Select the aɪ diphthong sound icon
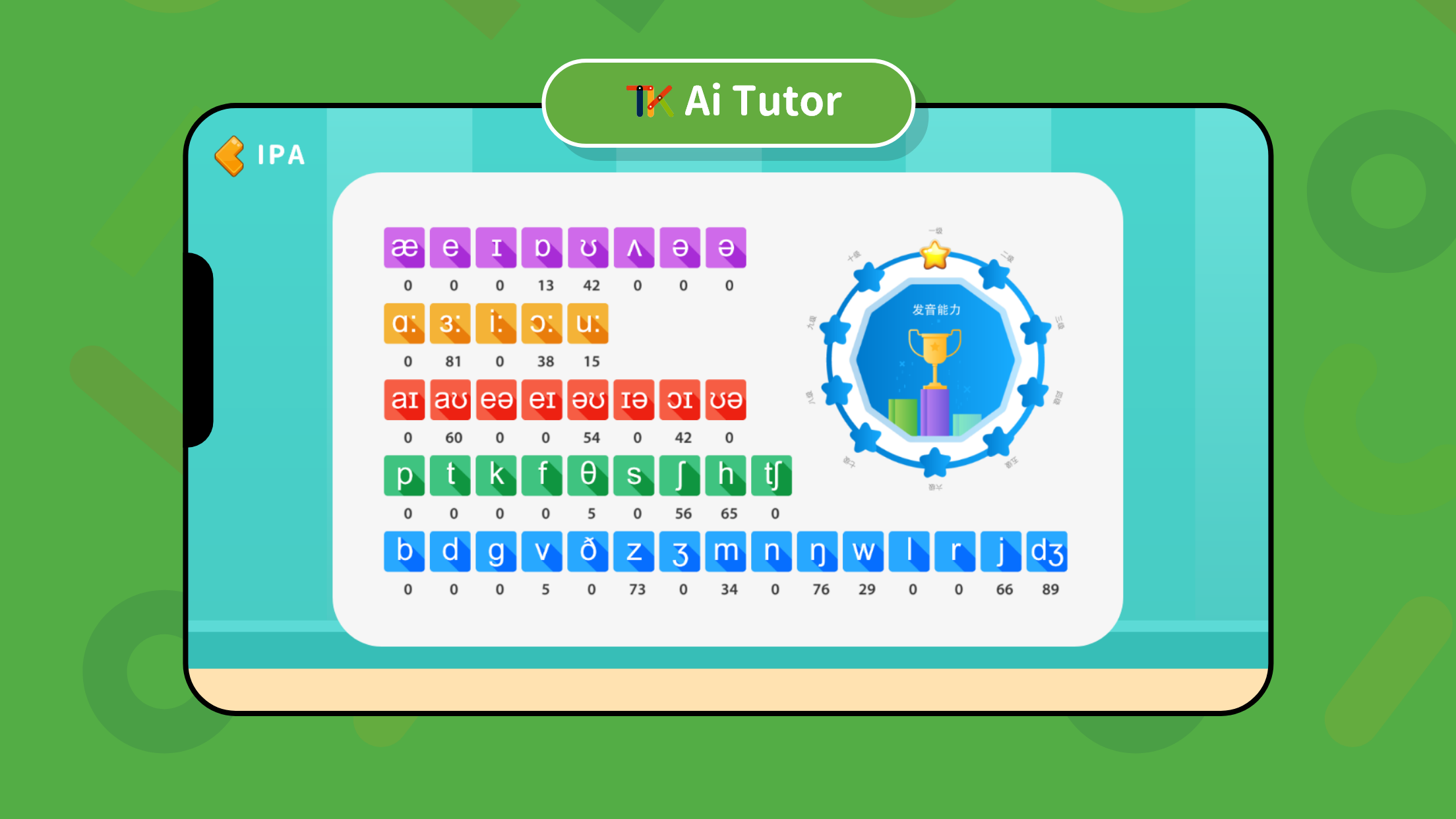The image size is (1456, 819). point(408,400)
